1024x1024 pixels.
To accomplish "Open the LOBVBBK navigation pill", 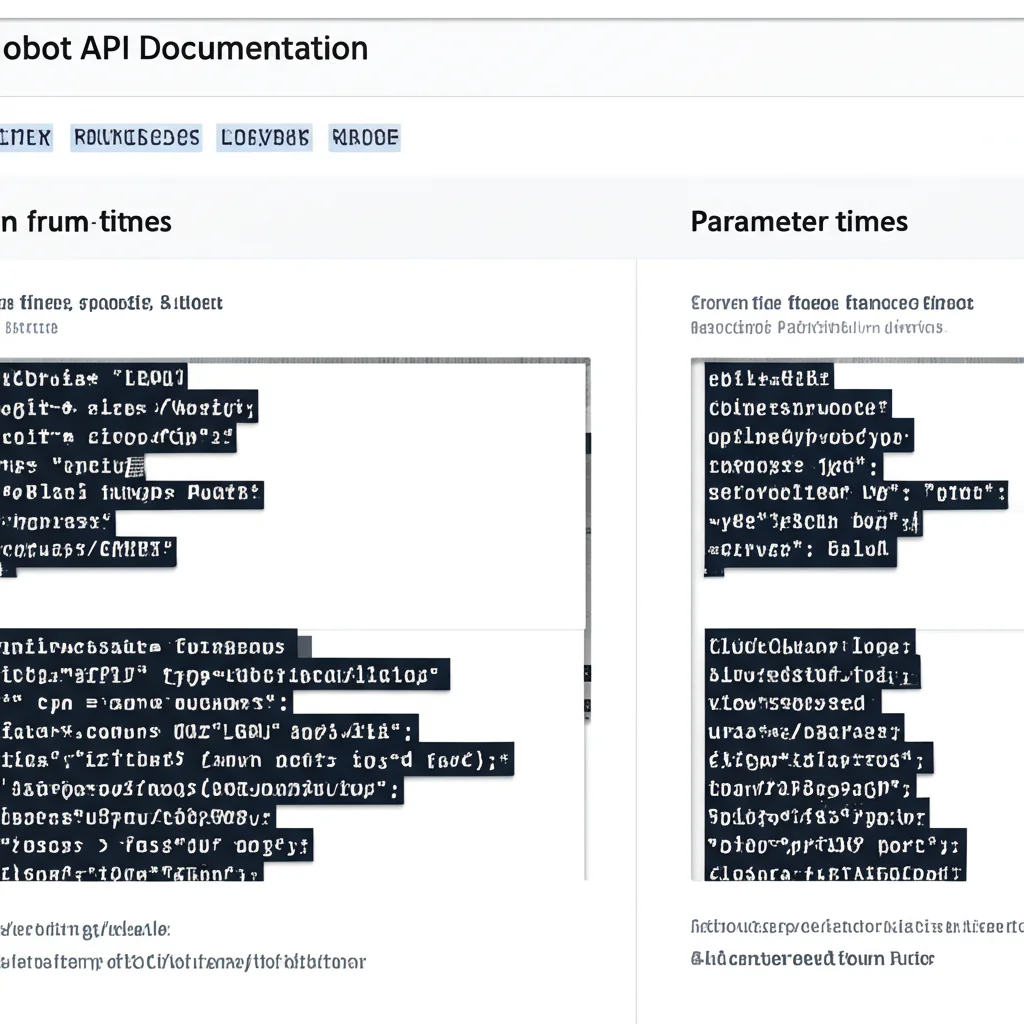I will [264, 137].
